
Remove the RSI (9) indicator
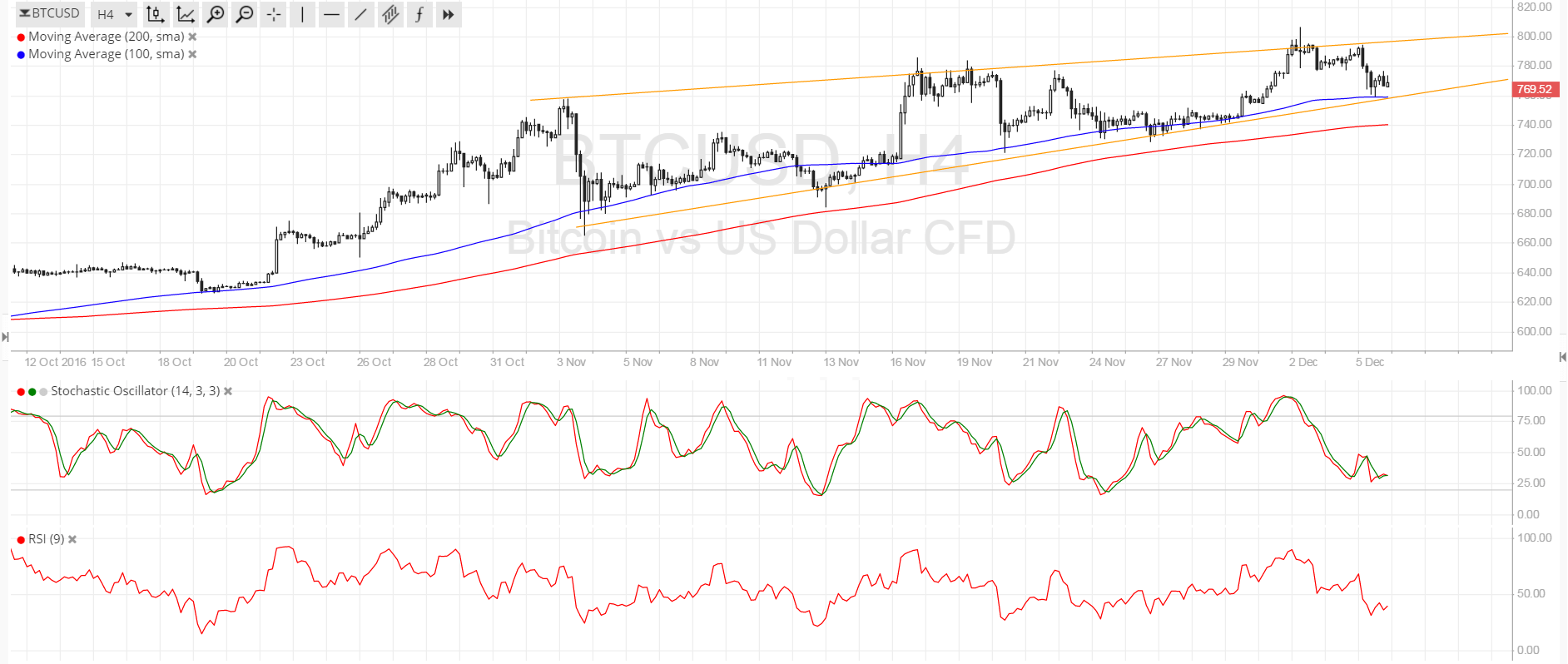pos(72,539)
